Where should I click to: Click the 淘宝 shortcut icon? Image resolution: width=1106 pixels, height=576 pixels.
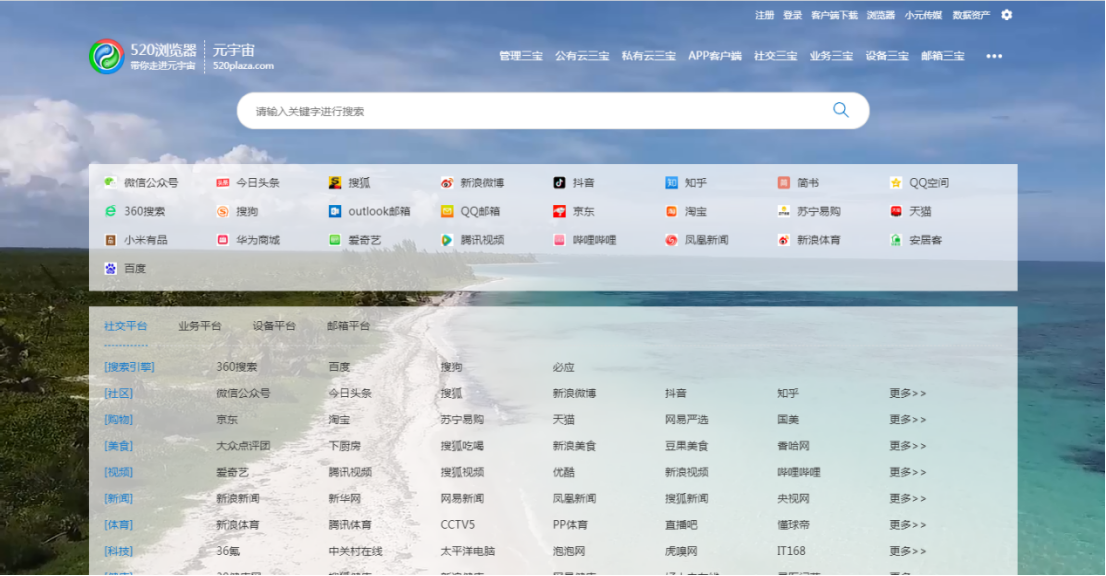pyautogui.click(x=672, y=211)
